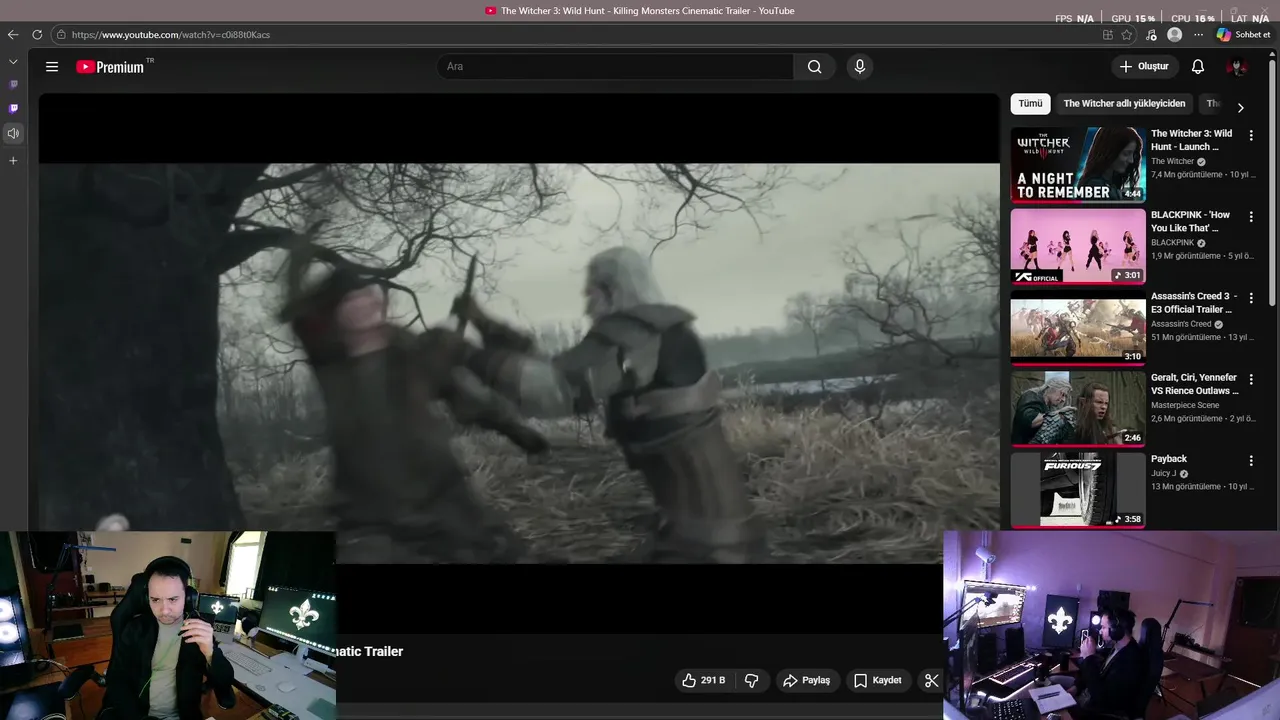This screenshot has width=1280, height=720.
Task: Create a clip with the scissors icon
Action: [x=932, y=680]
